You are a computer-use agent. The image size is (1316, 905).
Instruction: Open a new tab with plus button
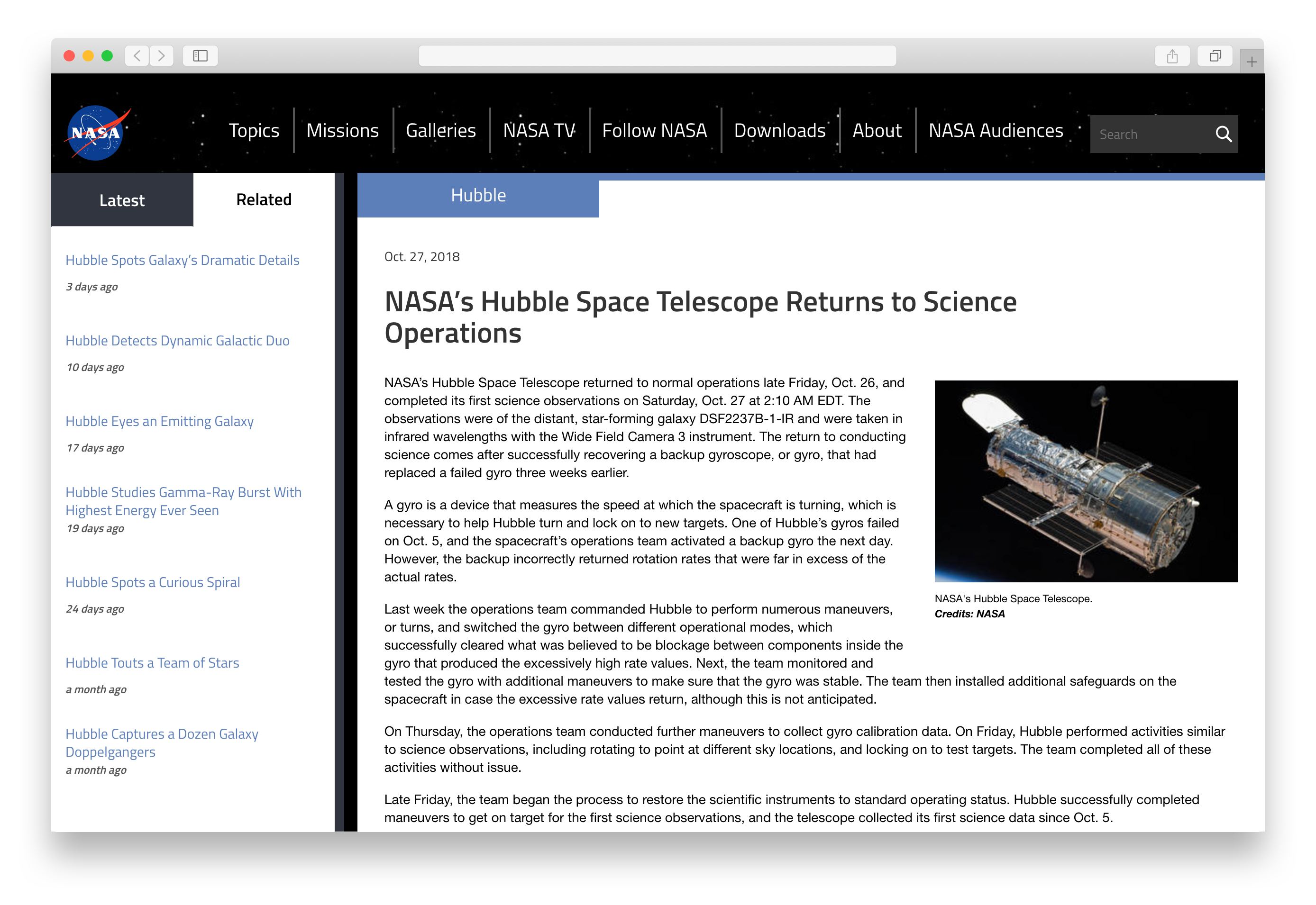click(1252, 61)
